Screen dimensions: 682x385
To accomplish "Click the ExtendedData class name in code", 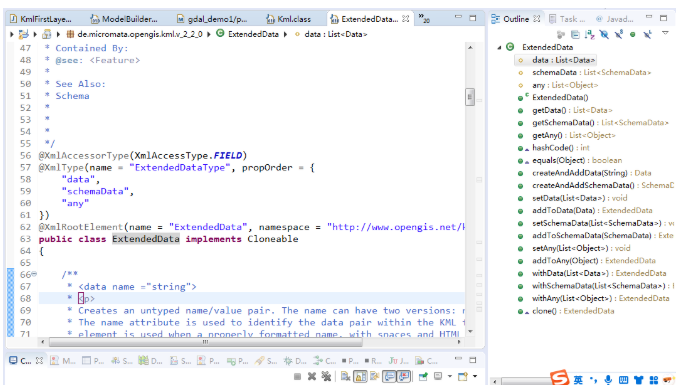I will [x=146, y=239].
